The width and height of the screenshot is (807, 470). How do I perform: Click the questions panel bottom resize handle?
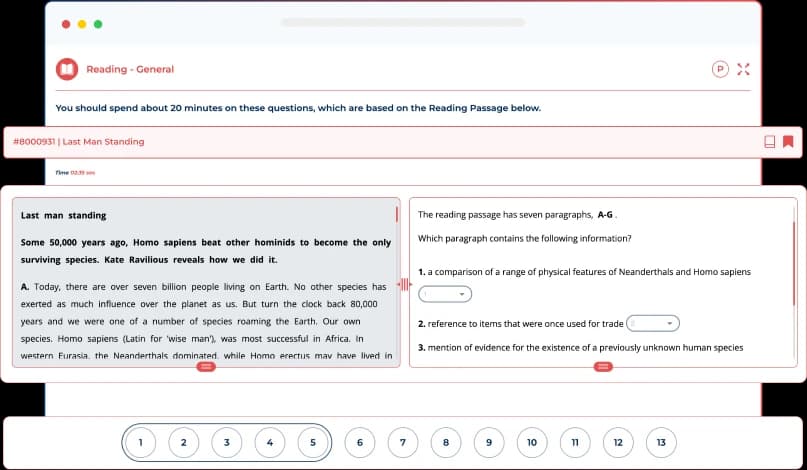603,367
